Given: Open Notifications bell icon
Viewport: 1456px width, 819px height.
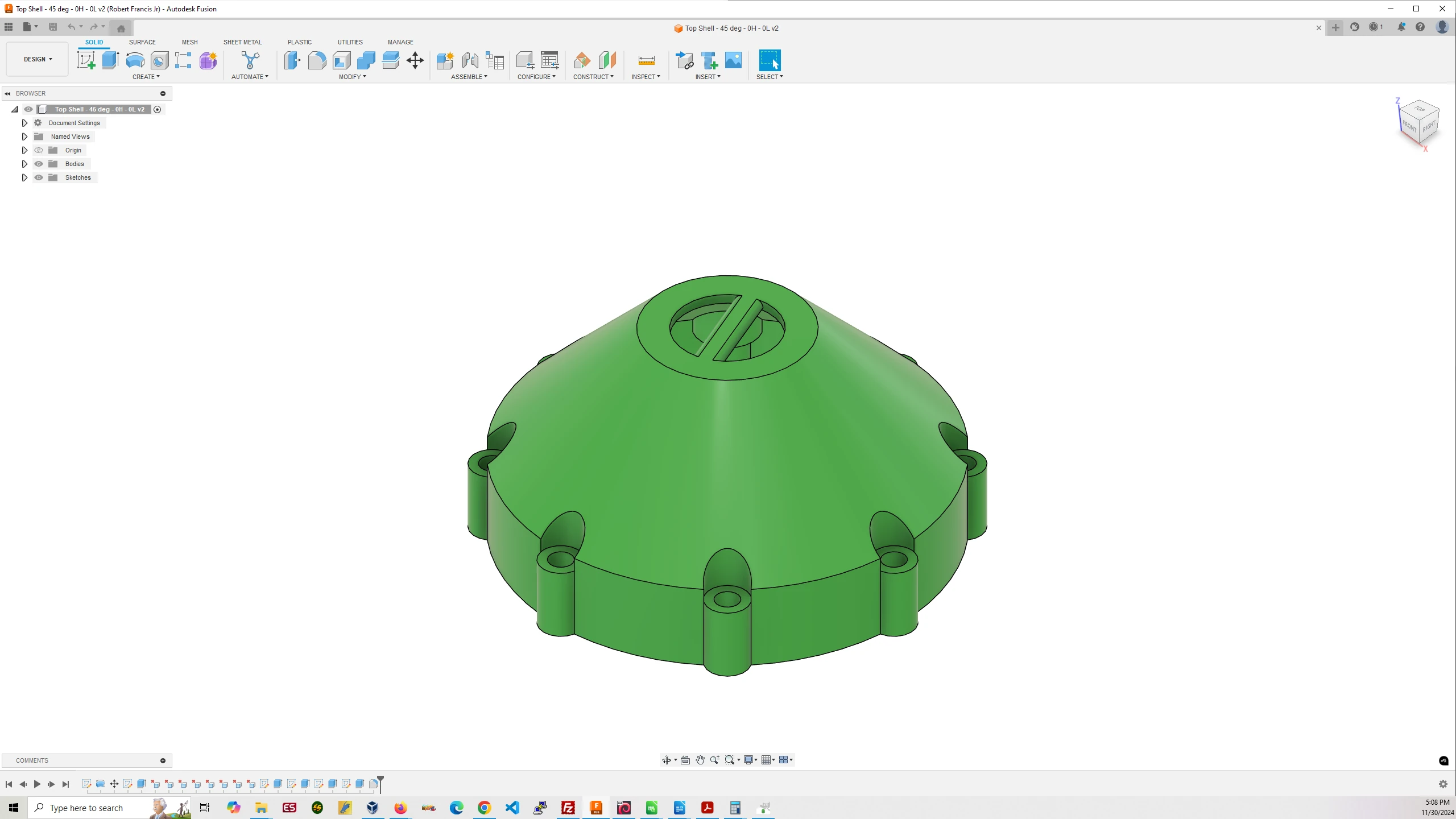Looking at the screenshot, I should coord(1401,27).
